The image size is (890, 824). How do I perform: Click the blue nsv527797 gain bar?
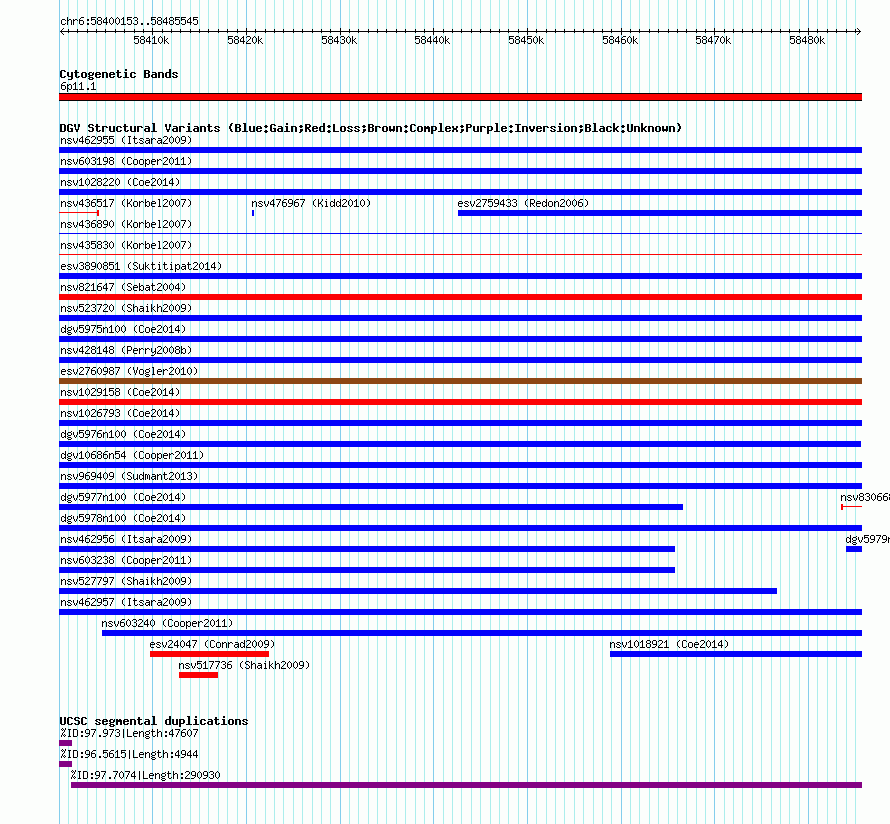coord(418,591)
